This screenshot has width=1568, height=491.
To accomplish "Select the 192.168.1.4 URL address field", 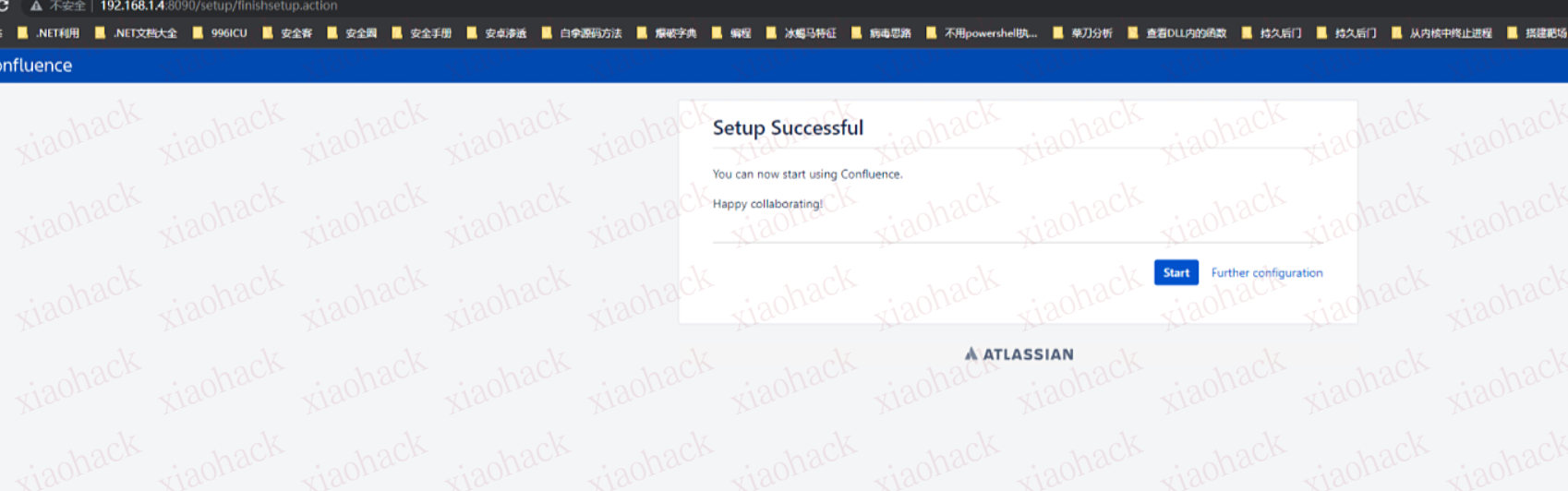I will [219, 6].
